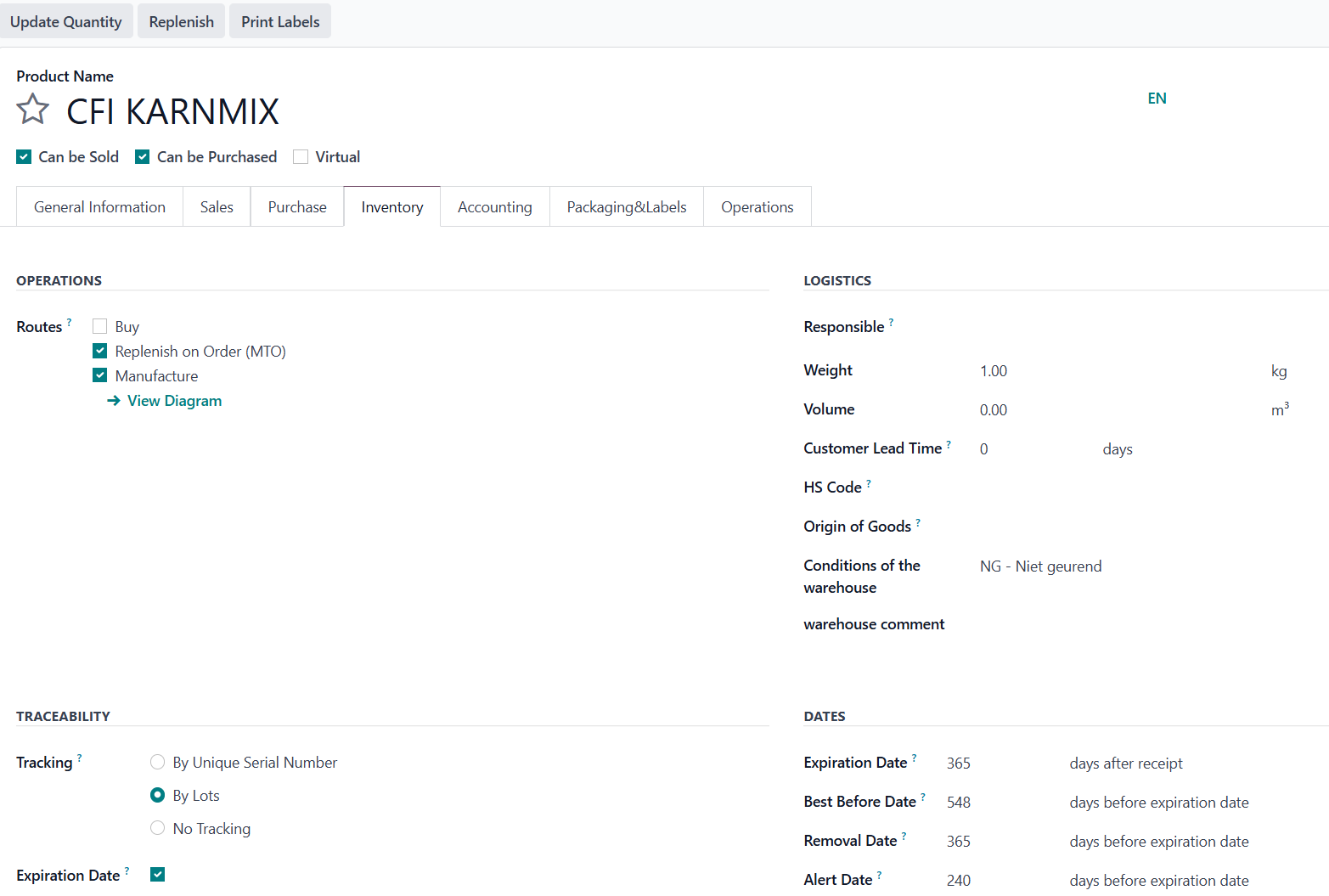Toggle the Virtual checkbox
Viewport: 1329px width, 896px height.
coord(301,157)
